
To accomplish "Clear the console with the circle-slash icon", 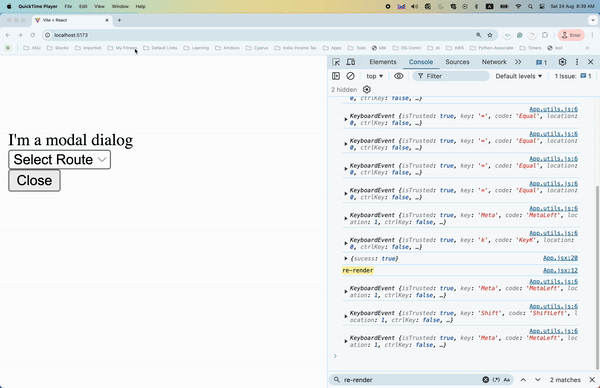I will point(350,76).
